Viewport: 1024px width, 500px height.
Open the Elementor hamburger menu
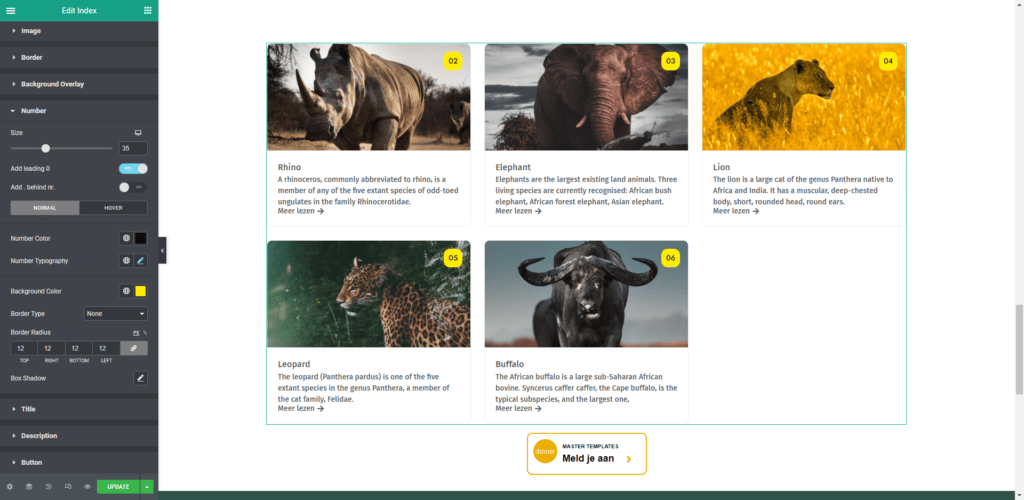[11, 10]
